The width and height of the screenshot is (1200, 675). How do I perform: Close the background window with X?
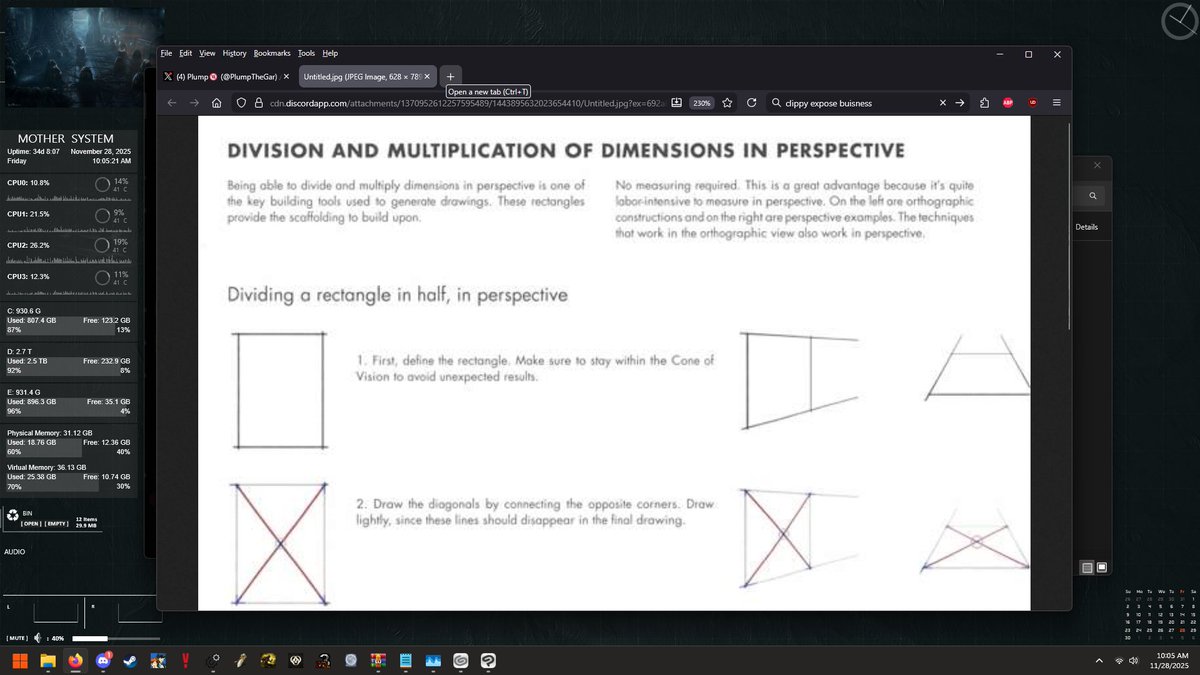coord(1097,164)
